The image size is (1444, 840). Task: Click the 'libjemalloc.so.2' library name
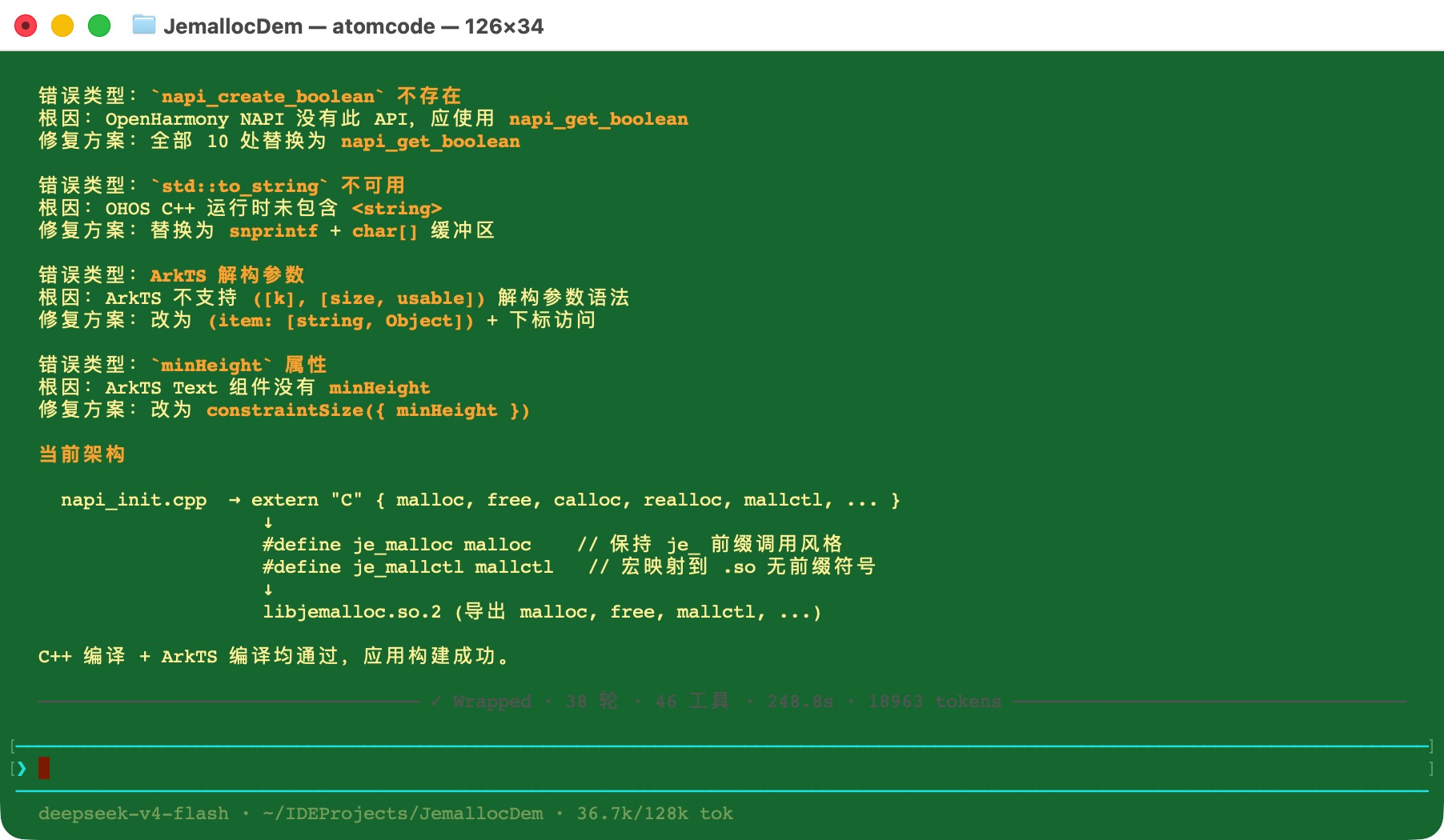click(x=352, y=612)
